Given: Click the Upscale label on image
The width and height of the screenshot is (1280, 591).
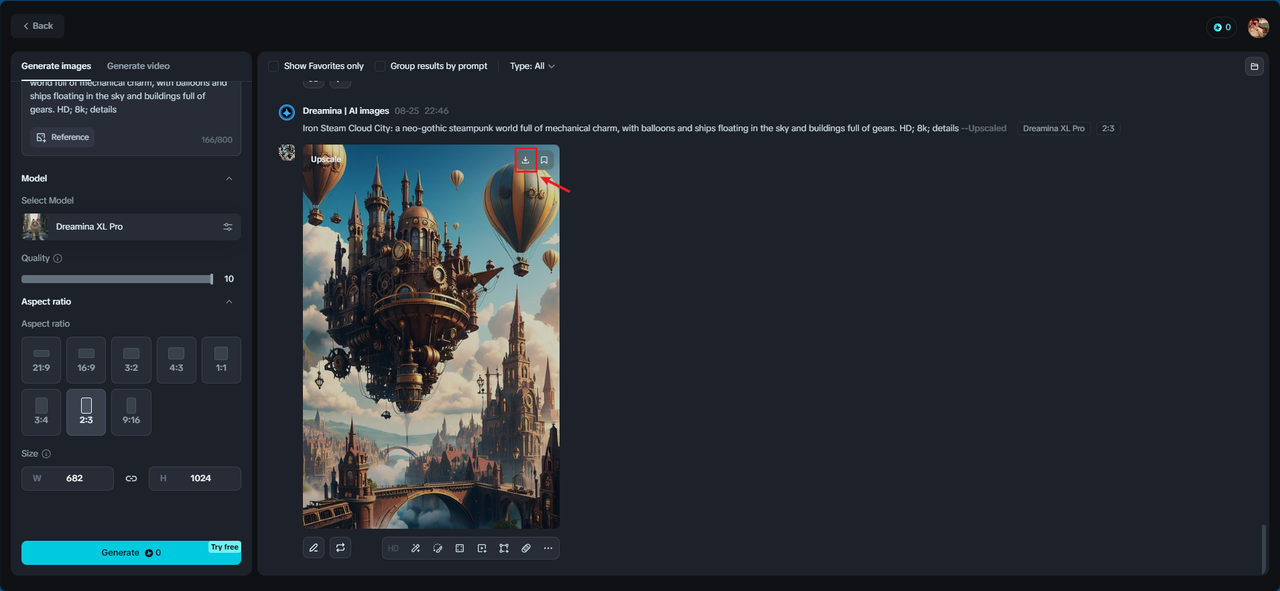Looking at the screenshot, I should pyautogui.click(x=326, y=159).
